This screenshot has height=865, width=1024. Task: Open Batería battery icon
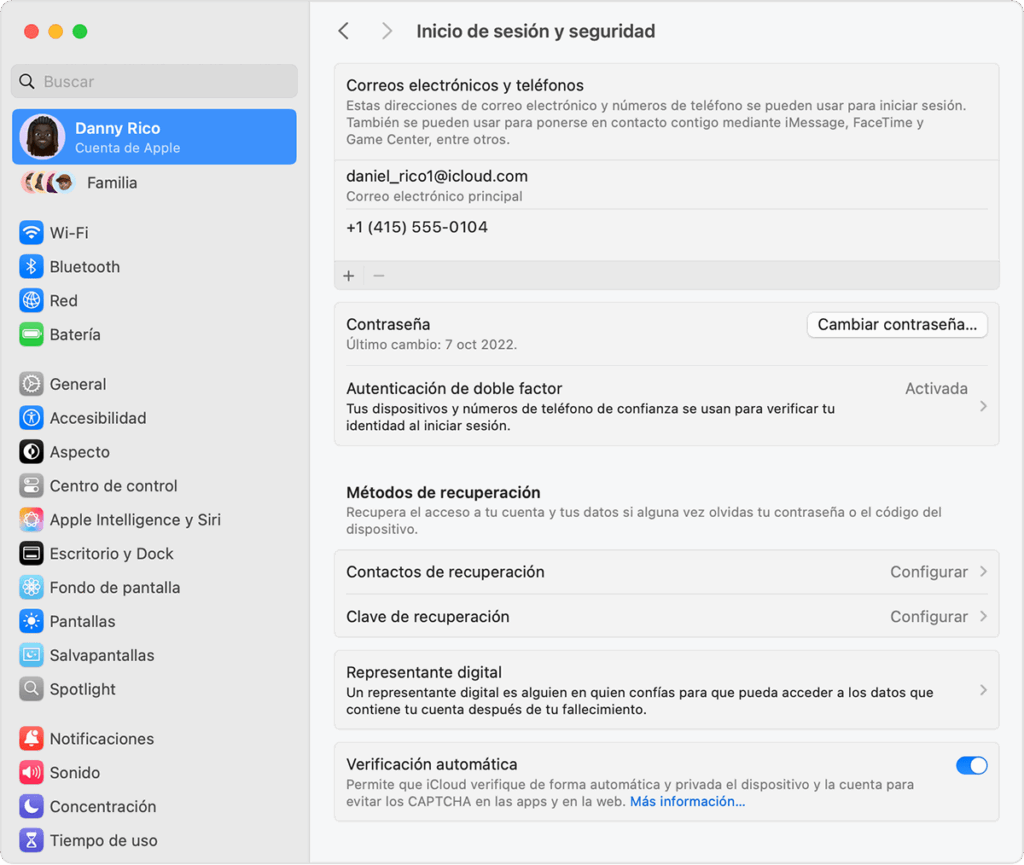(x=31, y=334)
